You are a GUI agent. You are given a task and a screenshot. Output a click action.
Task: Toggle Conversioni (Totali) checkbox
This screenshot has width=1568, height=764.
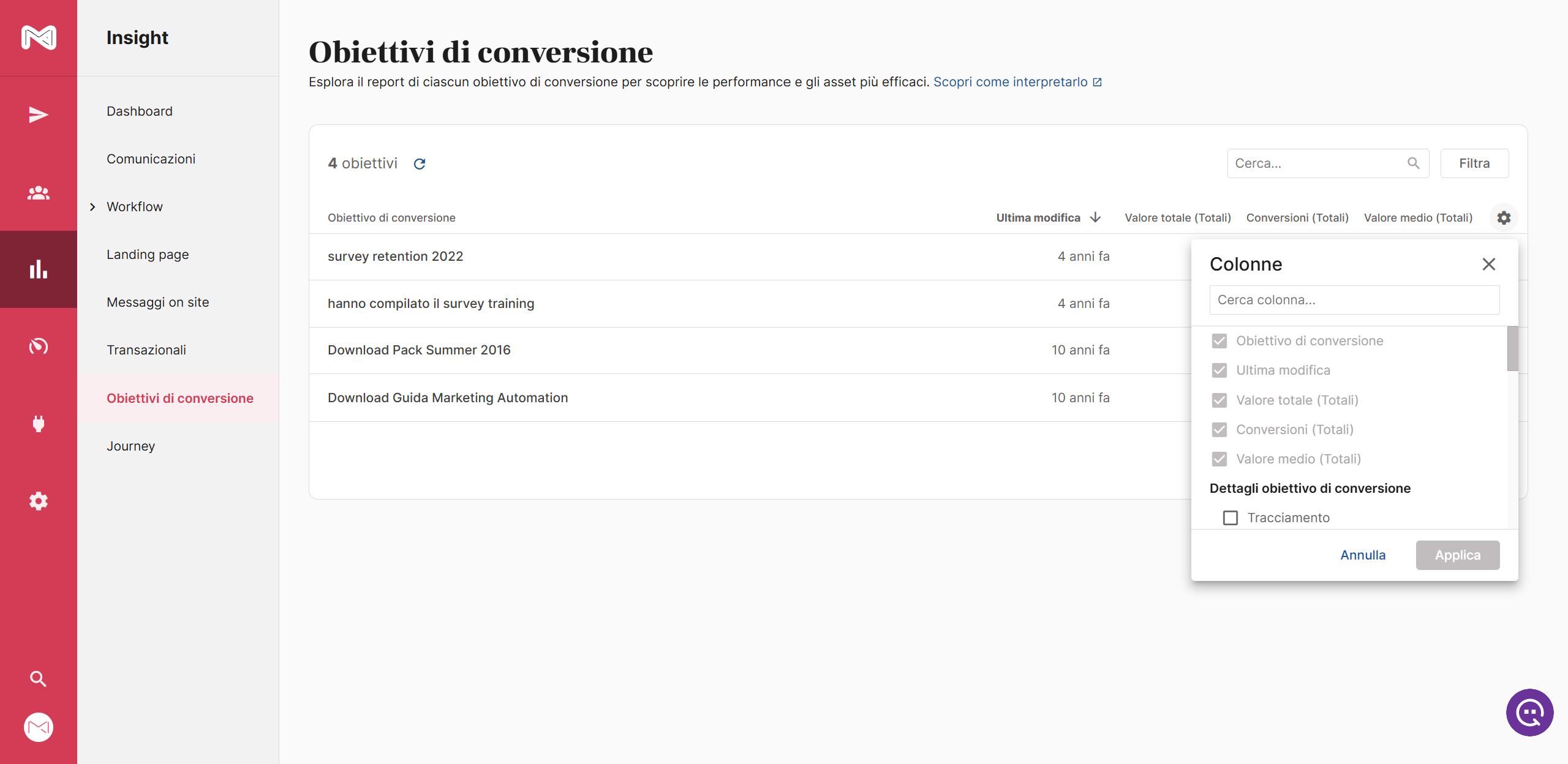pyautogui.click(x=1219, y=430)
